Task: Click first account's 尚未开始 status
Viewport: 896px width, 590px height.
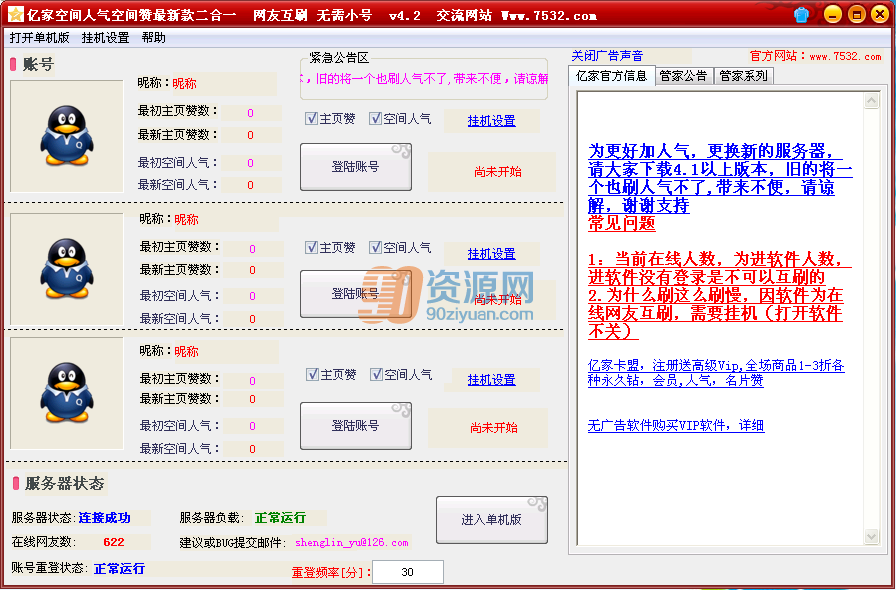Action: pos(498,172)
